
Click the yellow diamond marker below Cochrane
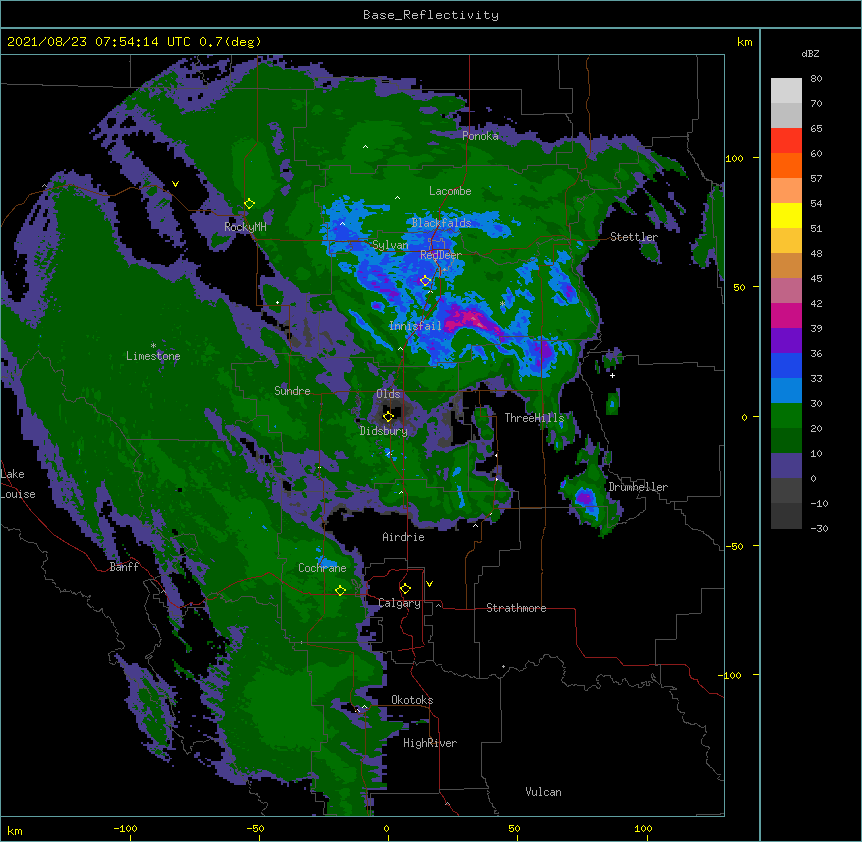[340, 591]
